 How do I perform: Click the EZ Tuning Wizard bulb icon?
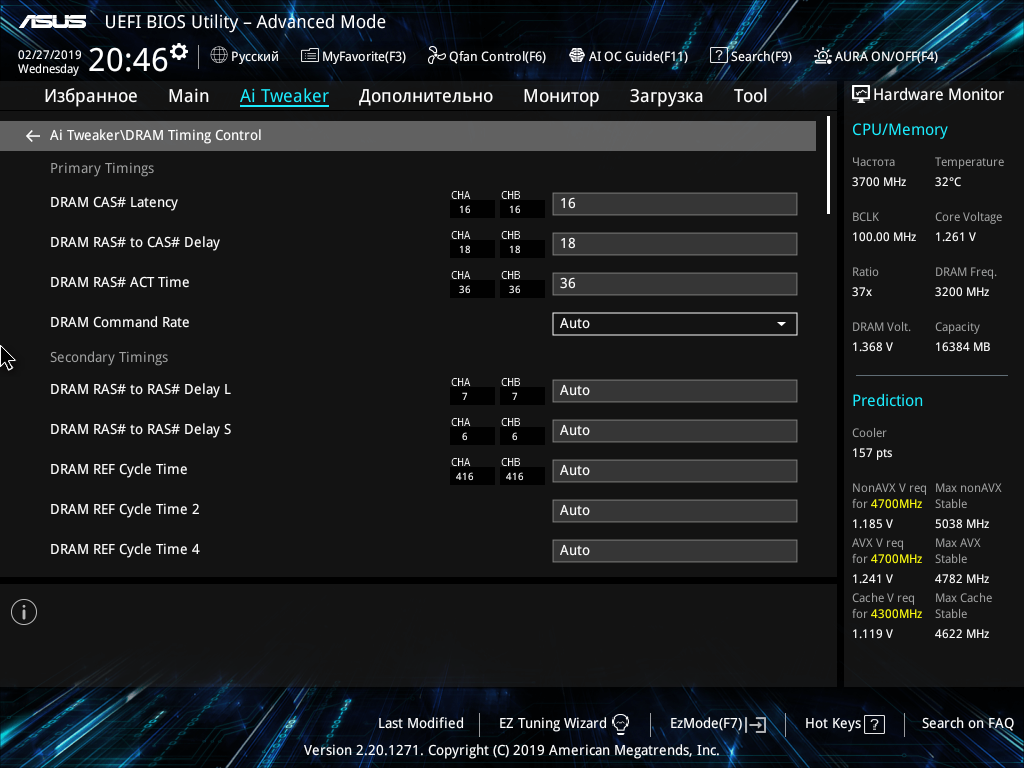pos(620,724)
